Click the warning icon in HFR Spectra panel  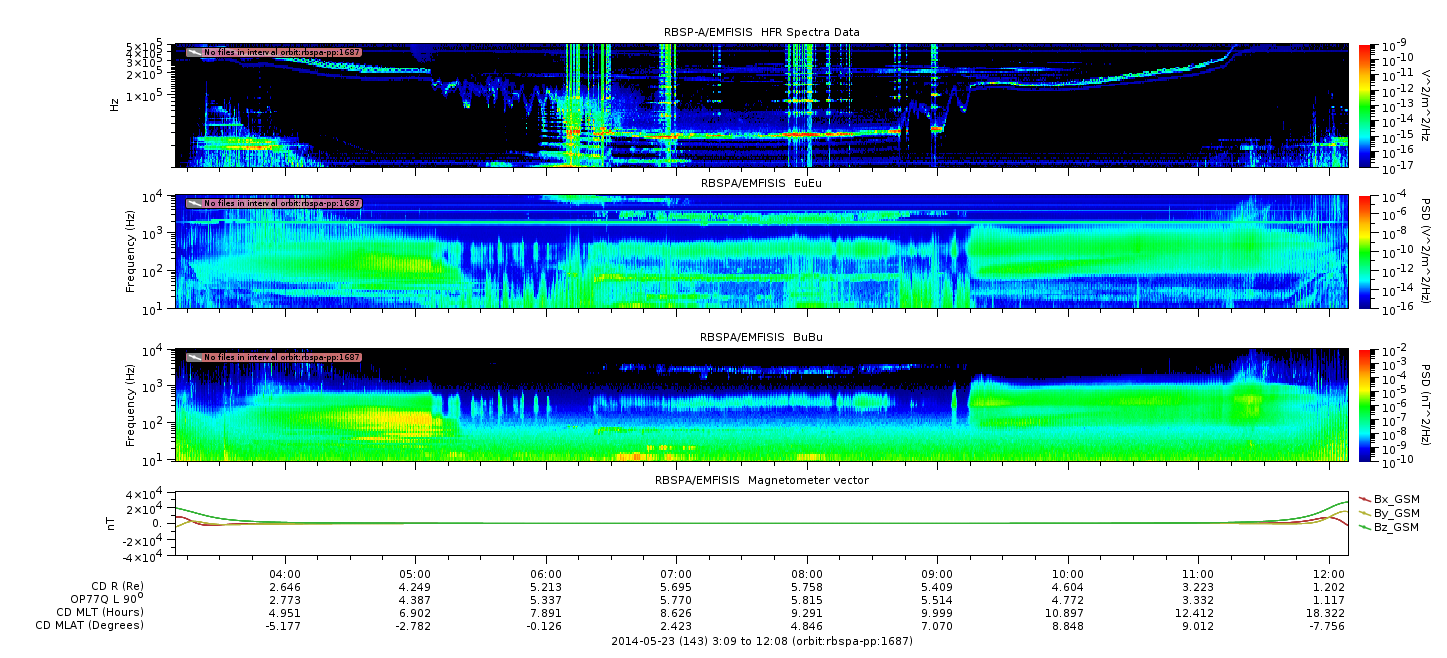(x=194, y=52)
